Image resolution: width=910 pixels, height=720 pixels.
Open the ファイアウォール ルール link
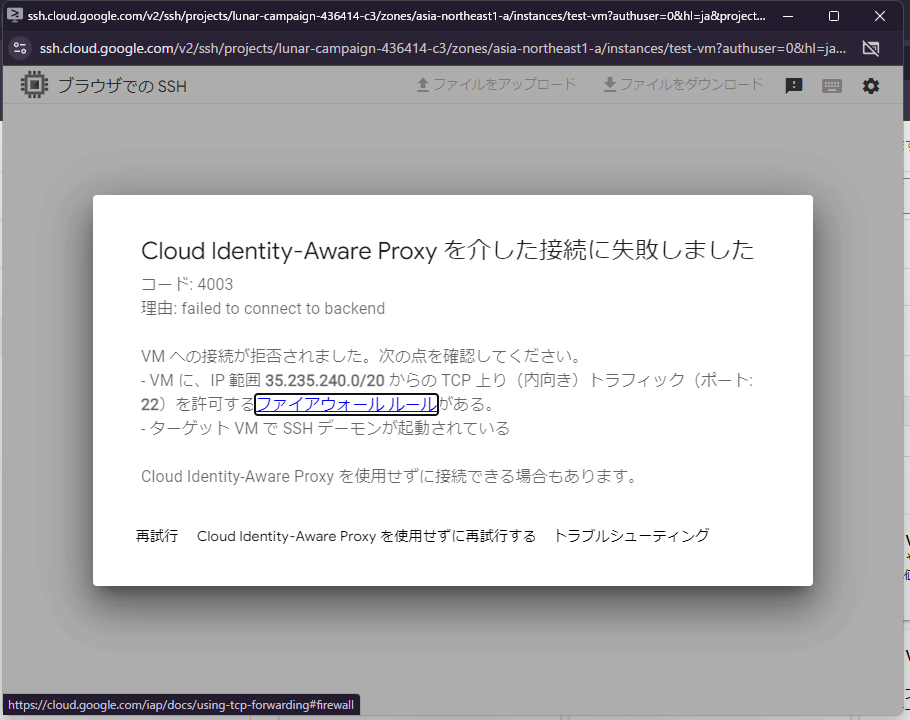point(346,404)
